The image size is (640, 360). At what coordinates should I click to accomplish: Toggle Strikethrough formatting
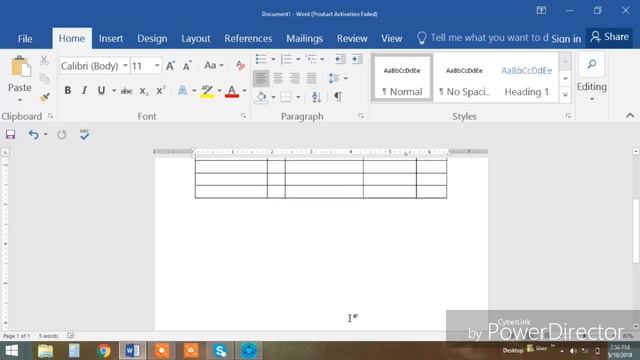click(126, 91)
